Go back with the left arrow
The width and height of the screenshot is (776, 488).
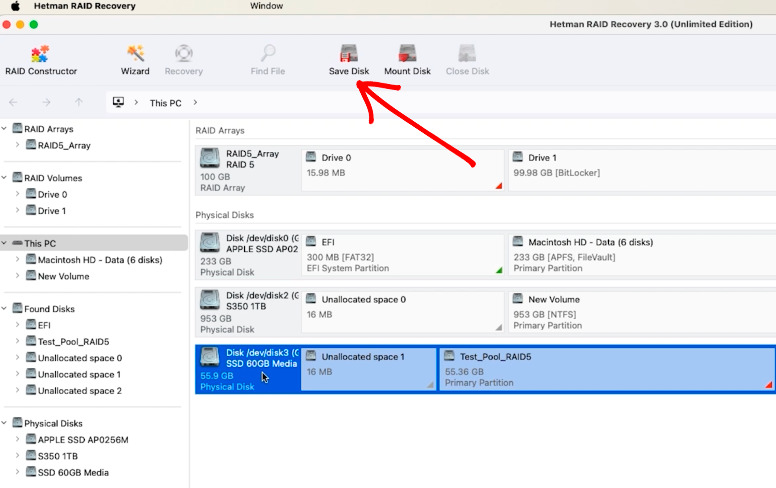[x=13, y=102]
